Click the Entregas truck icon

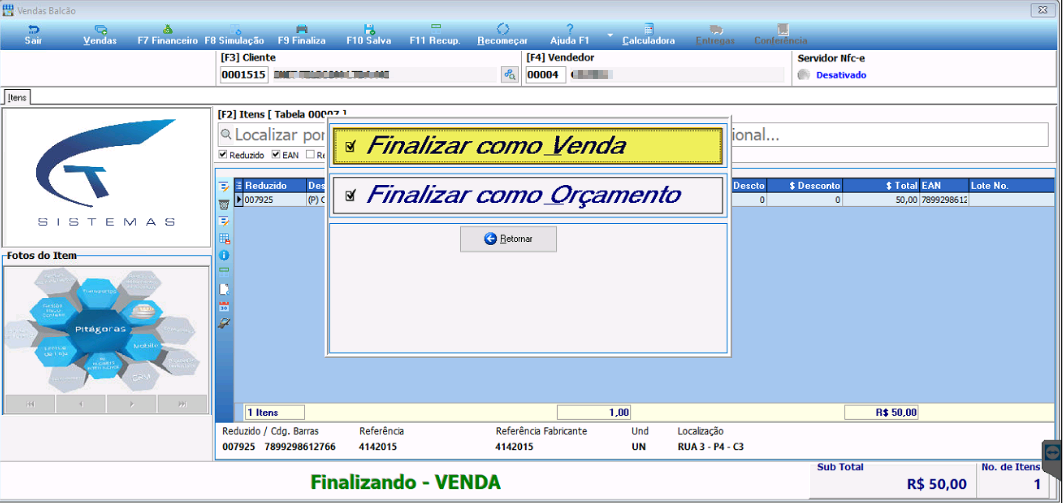(715, 29)
